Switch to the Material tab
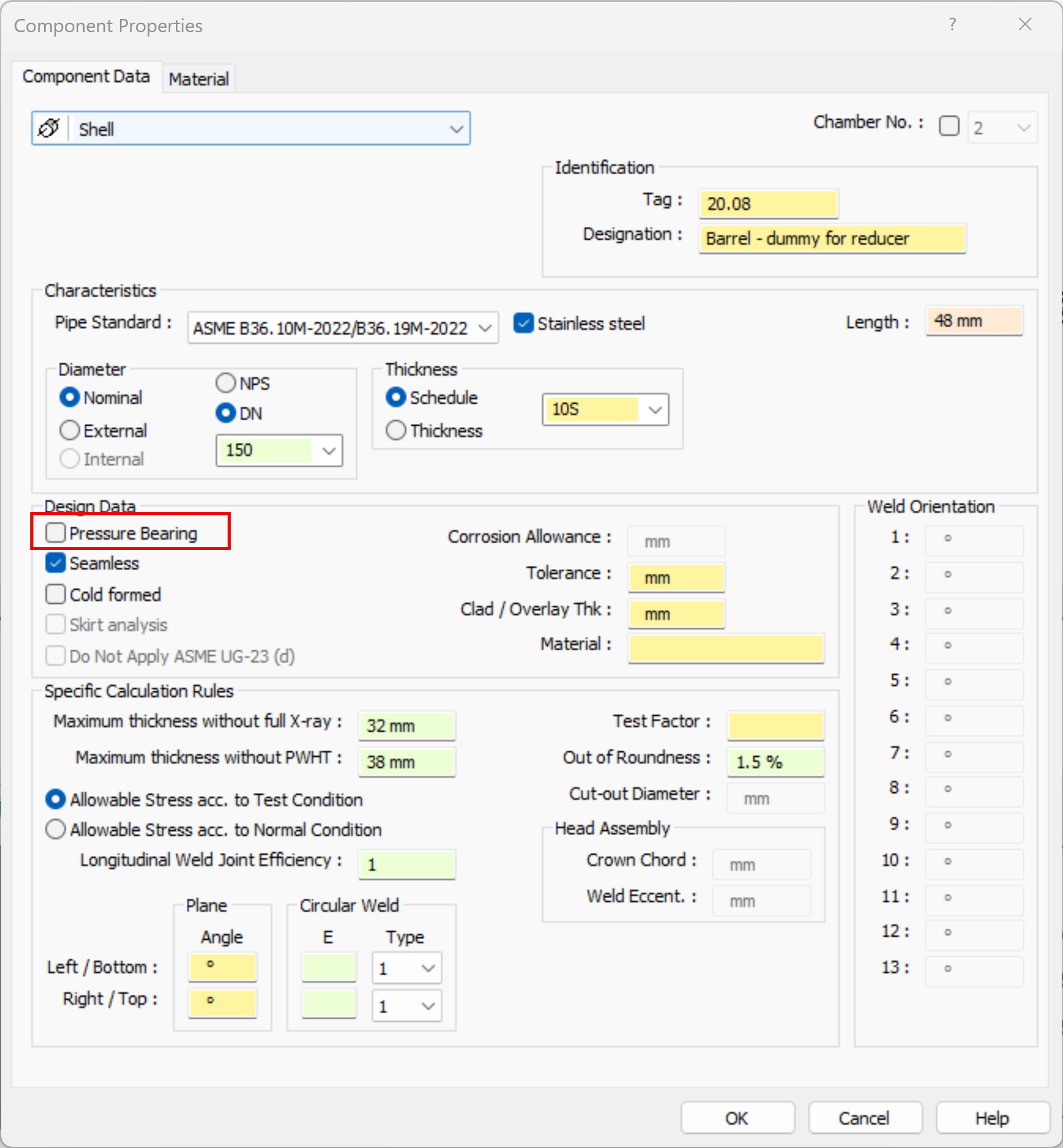Image resolution: width=1063 pixels, height=1148 pixels. click(x=199, y=79)
